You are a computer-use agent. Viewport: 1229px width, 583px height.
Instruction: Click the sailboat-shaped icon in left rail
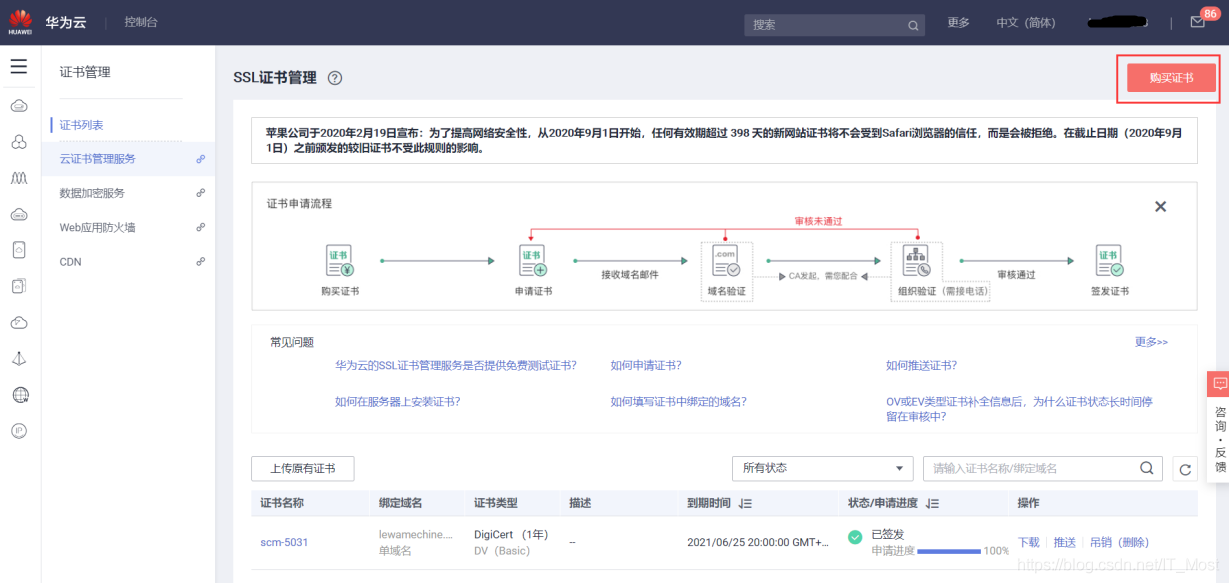[x=19, y=358]
